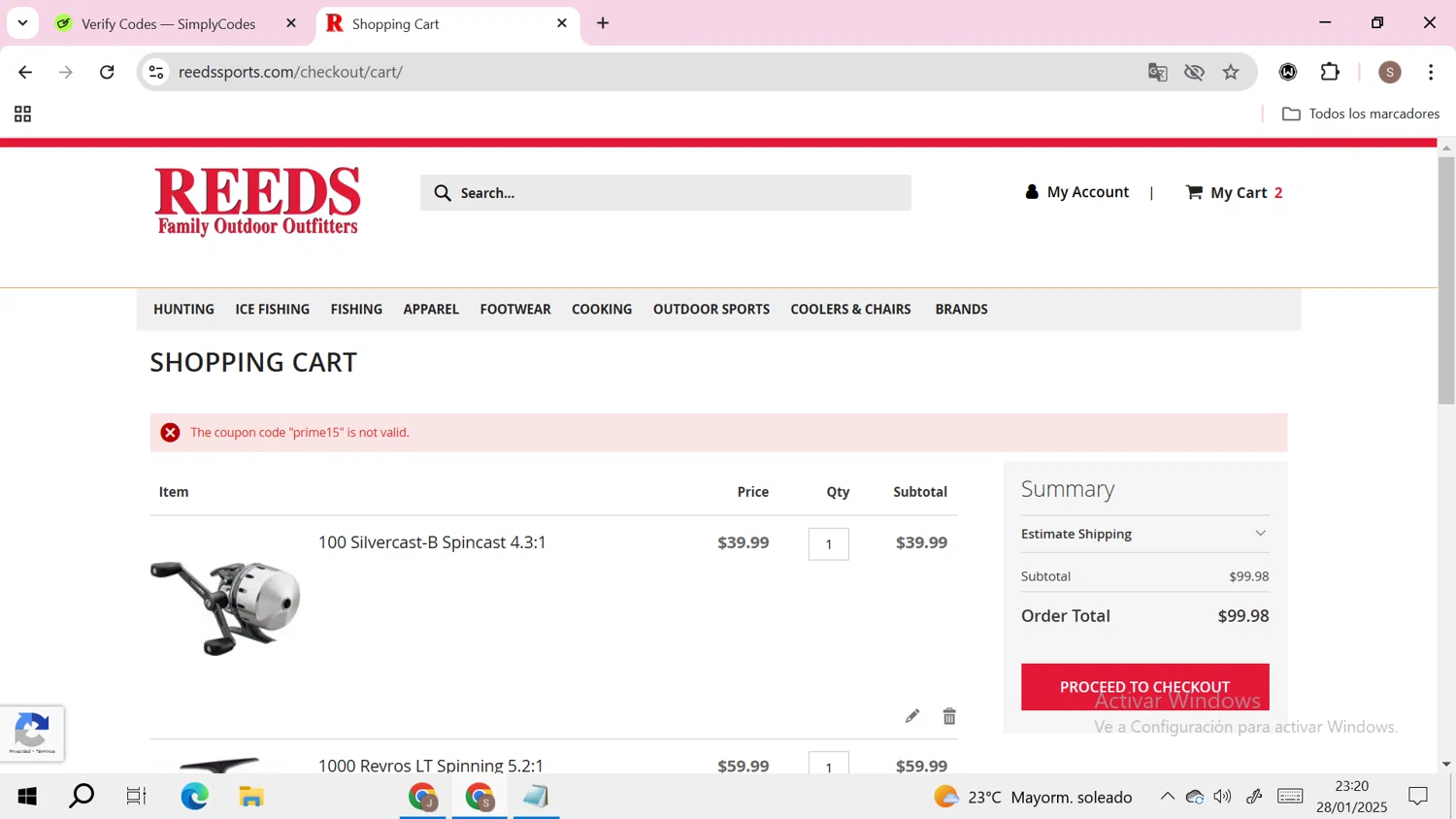Open a new tab with the plus icon

(603, 23)
